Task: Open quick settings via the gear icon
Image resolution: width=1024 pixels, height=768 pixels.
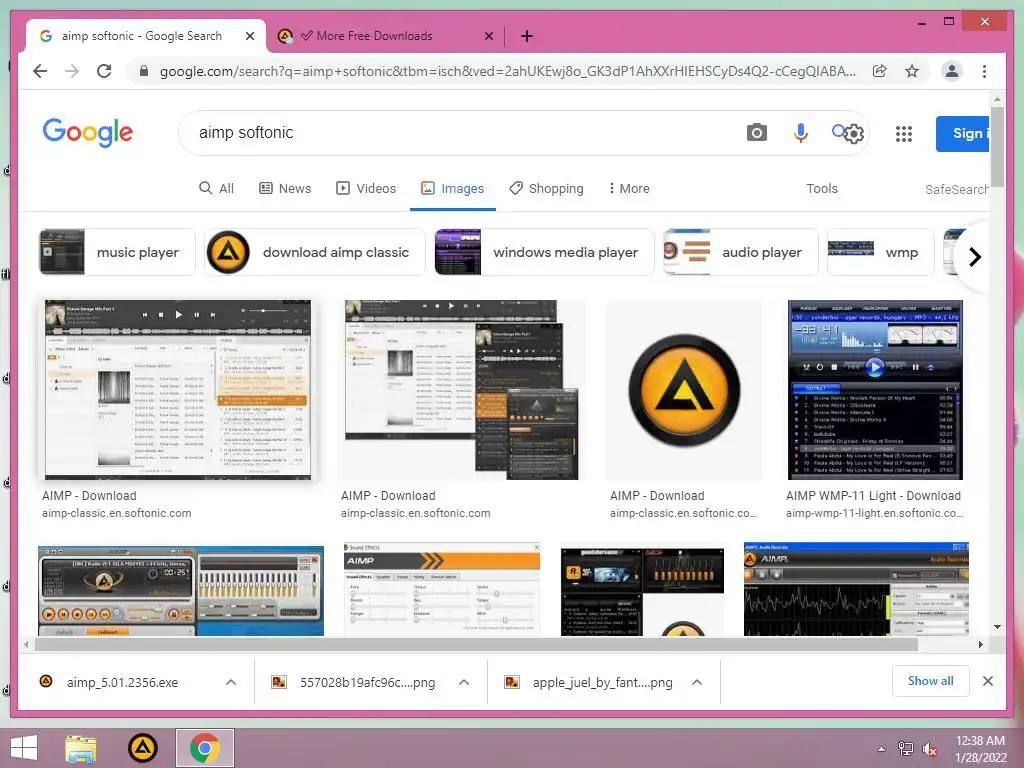Action: pyautogui.click(x=854, y=134)
